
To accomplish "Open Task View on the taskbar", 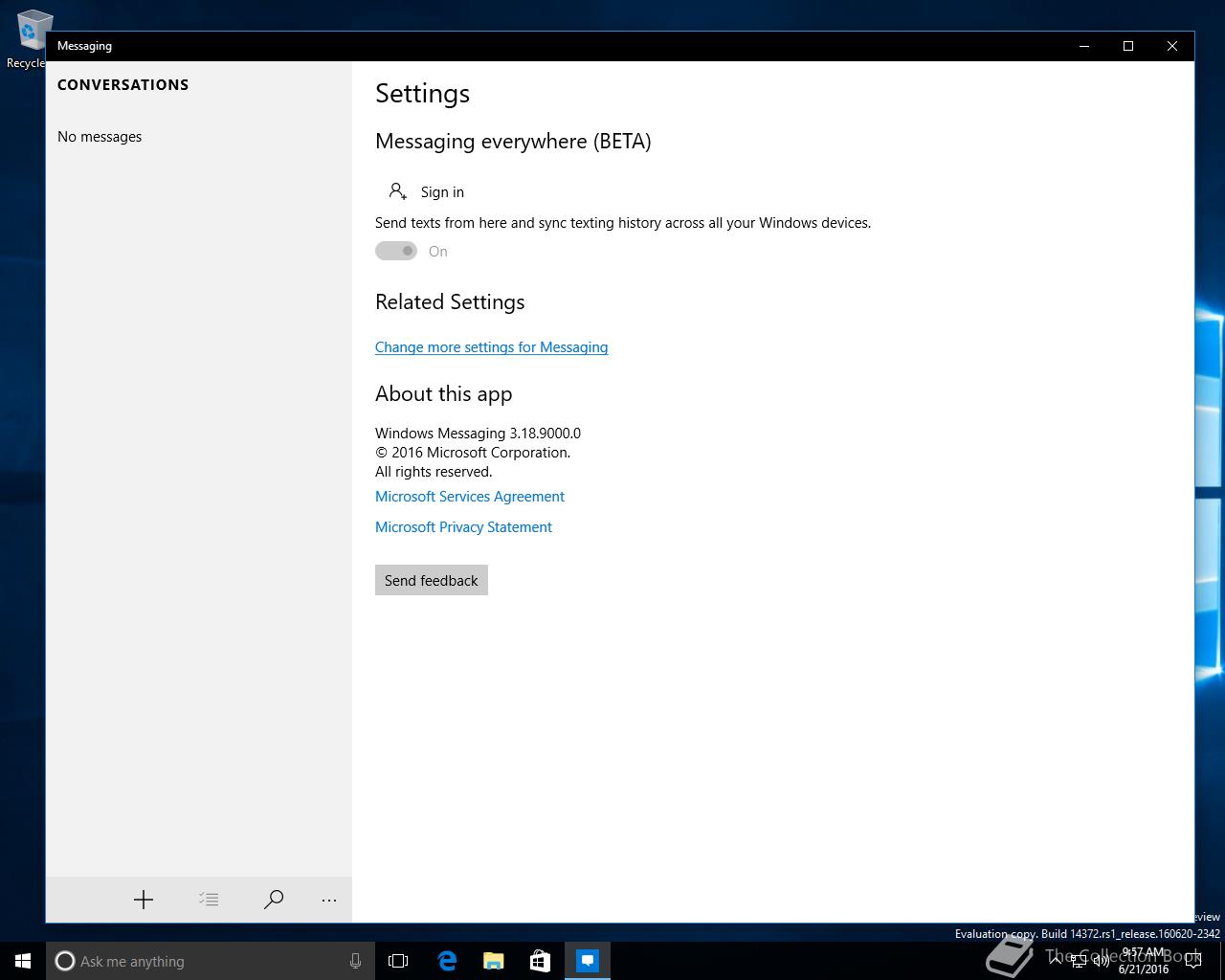I will click(398, 961).
